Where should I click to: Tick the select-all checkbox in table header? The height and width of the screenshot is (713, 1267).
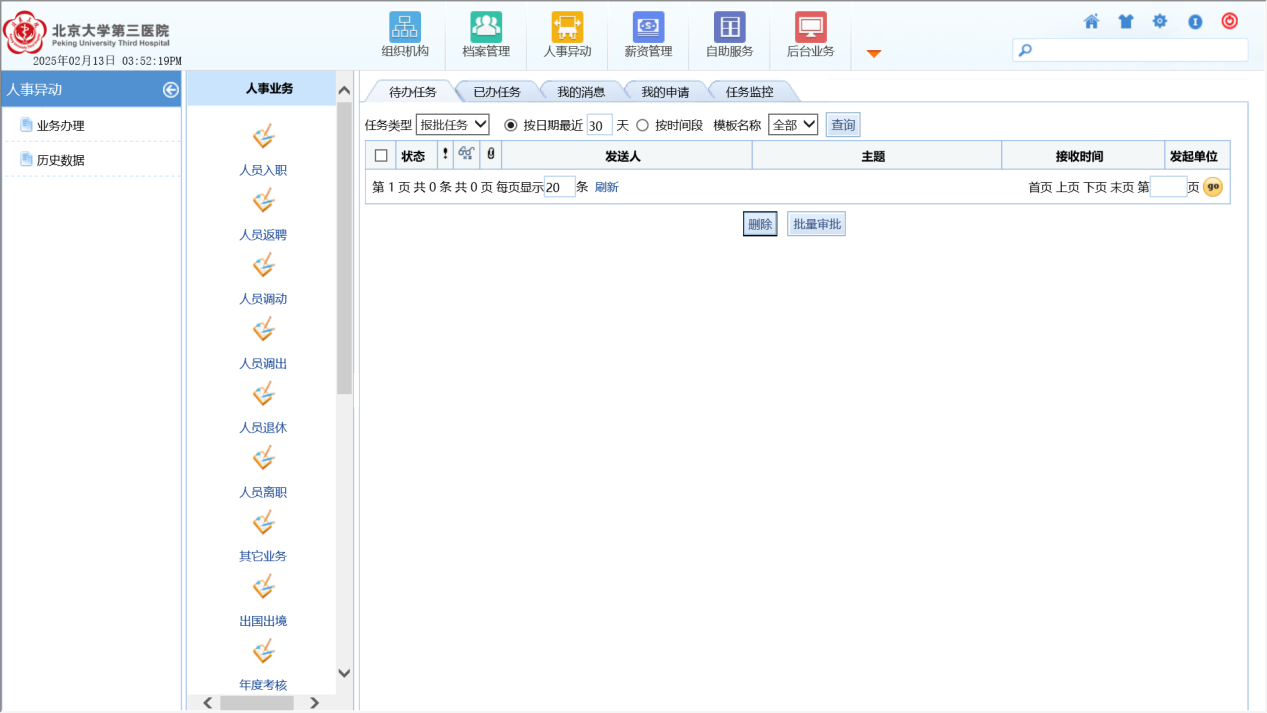pyautogui.click(x=381, y=156)
